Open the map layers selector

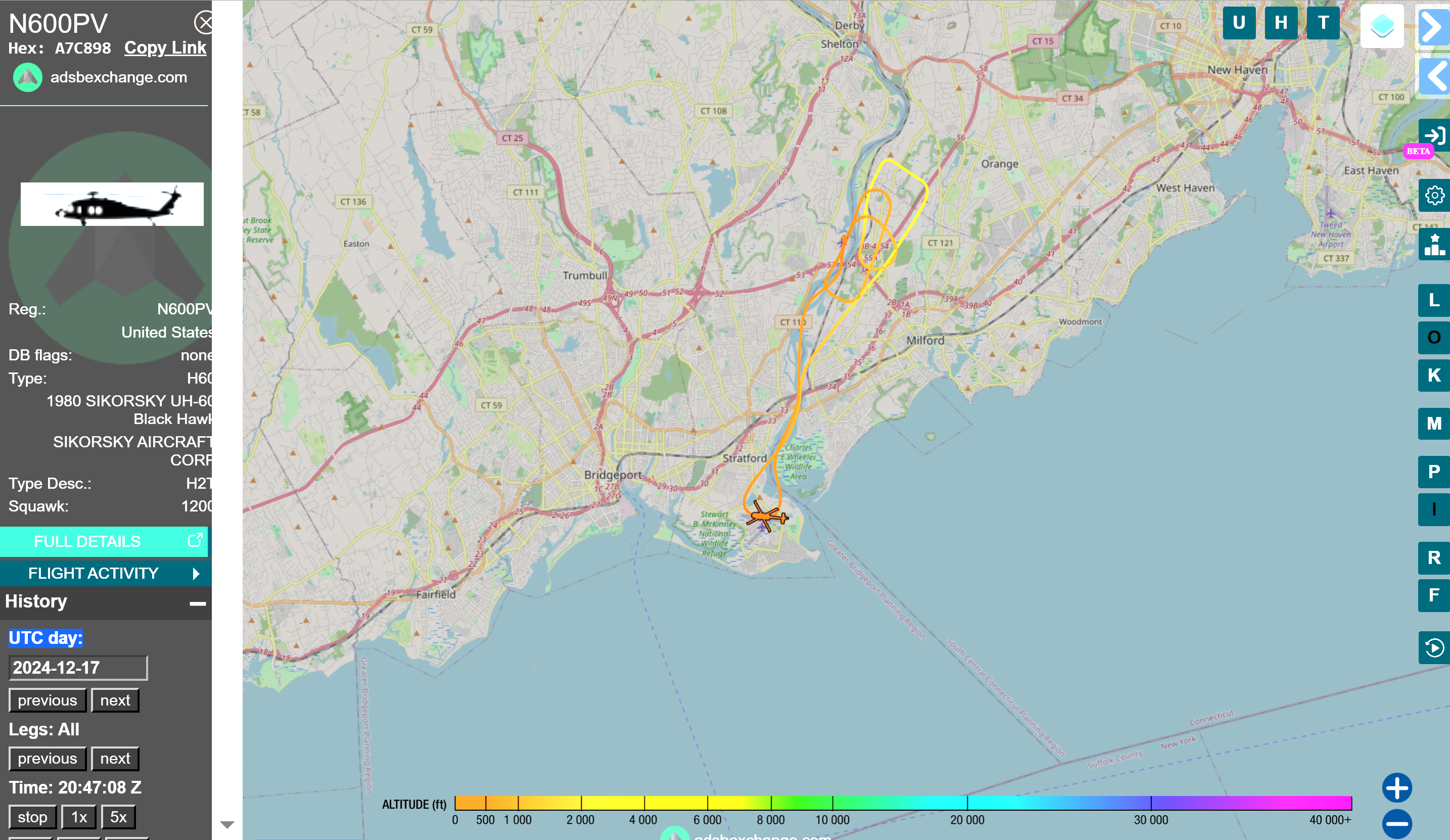click(1382, 26)
